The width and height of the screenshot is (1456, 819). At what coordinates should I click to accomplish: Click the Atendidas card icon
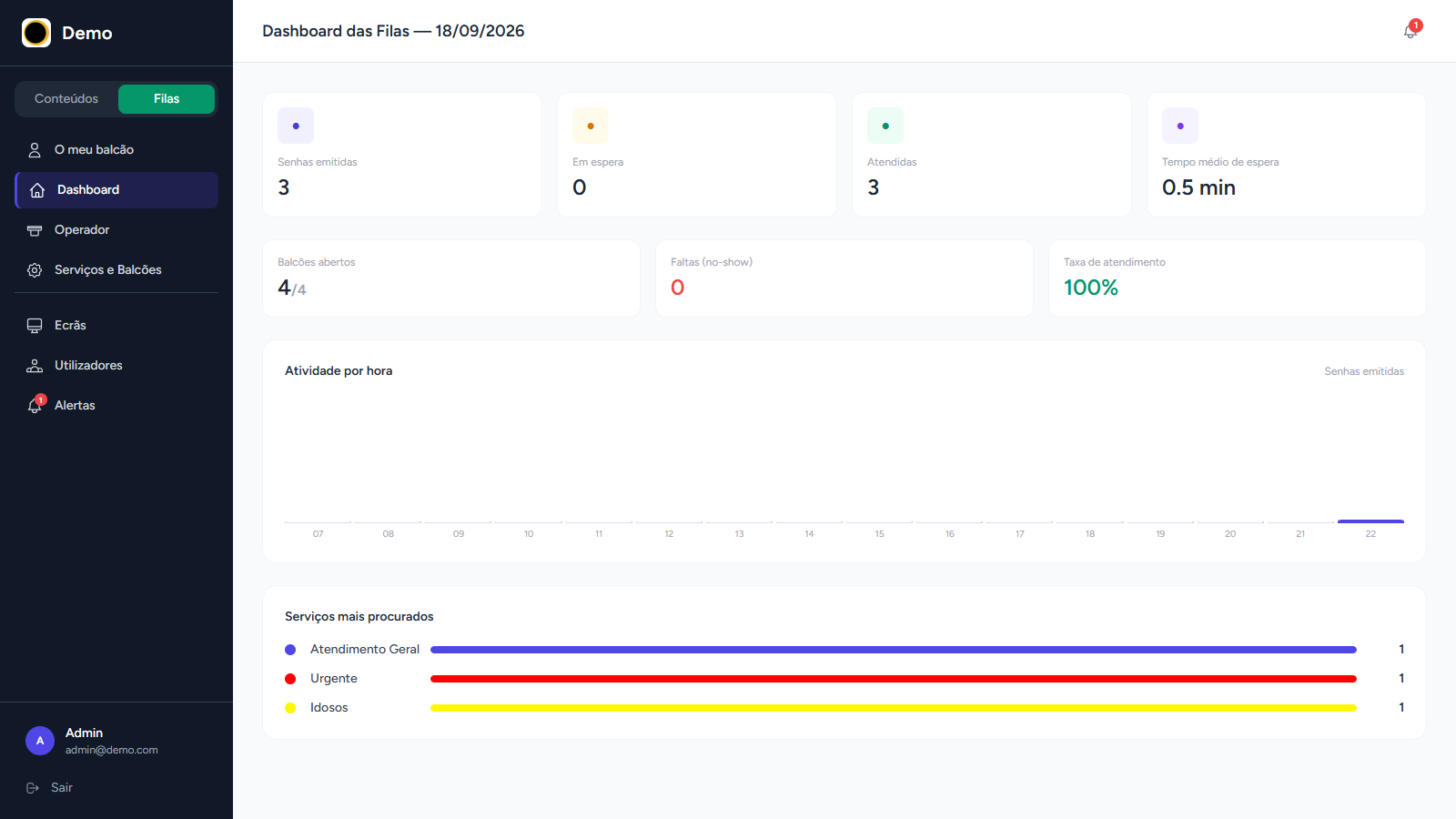[885, 126]
